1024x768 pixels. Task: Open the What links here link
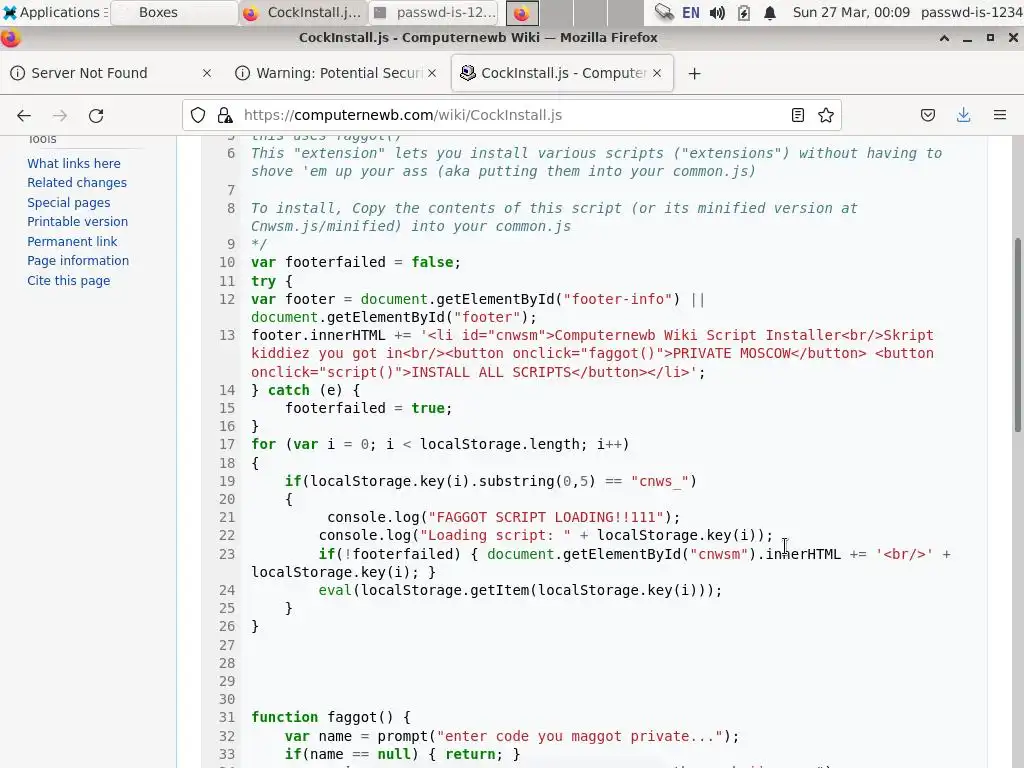tap(74, 163)
